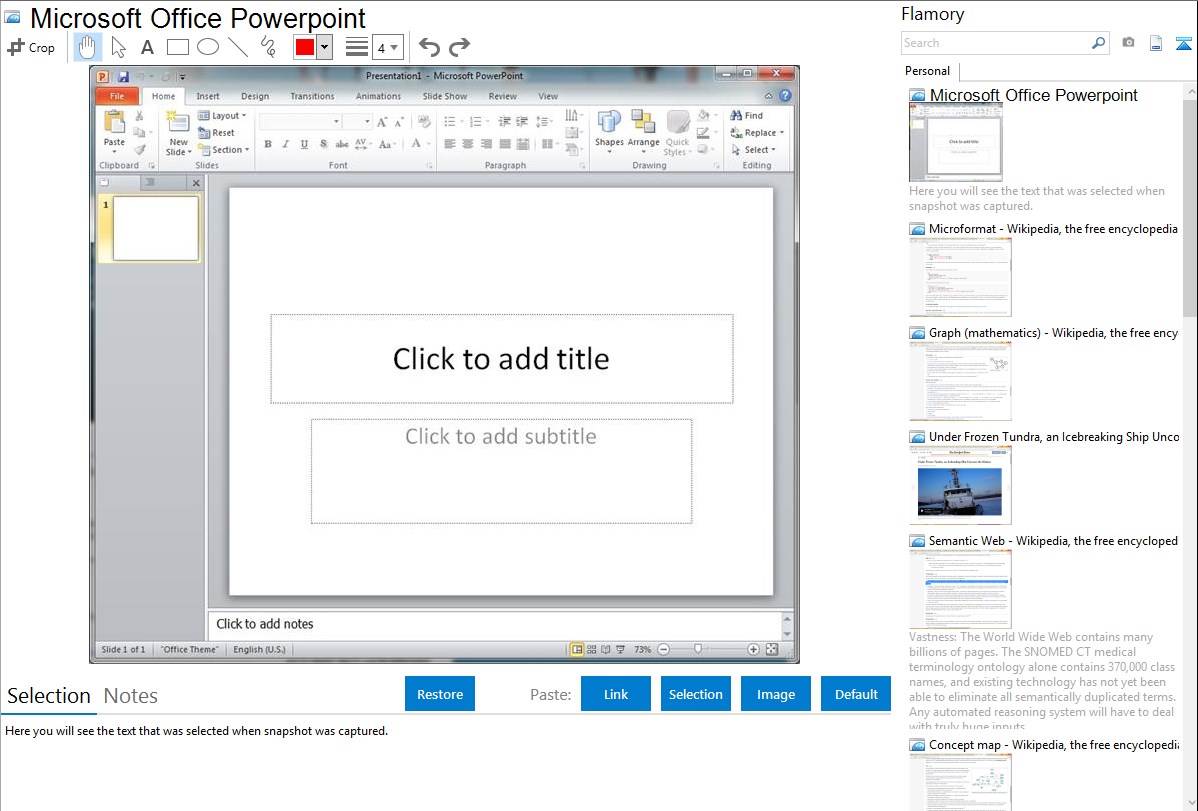Screen dimensions: 1198x811
Task: Choose the straight line drawing tool
Action: [x=238, y=47]
